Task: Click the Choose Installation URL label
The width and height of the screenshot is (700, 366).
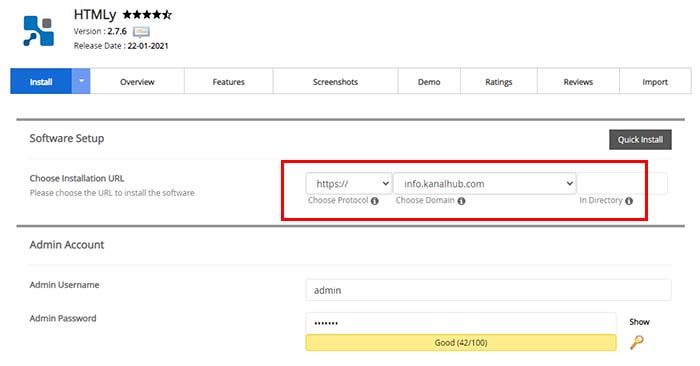Action: pos(77,178)
